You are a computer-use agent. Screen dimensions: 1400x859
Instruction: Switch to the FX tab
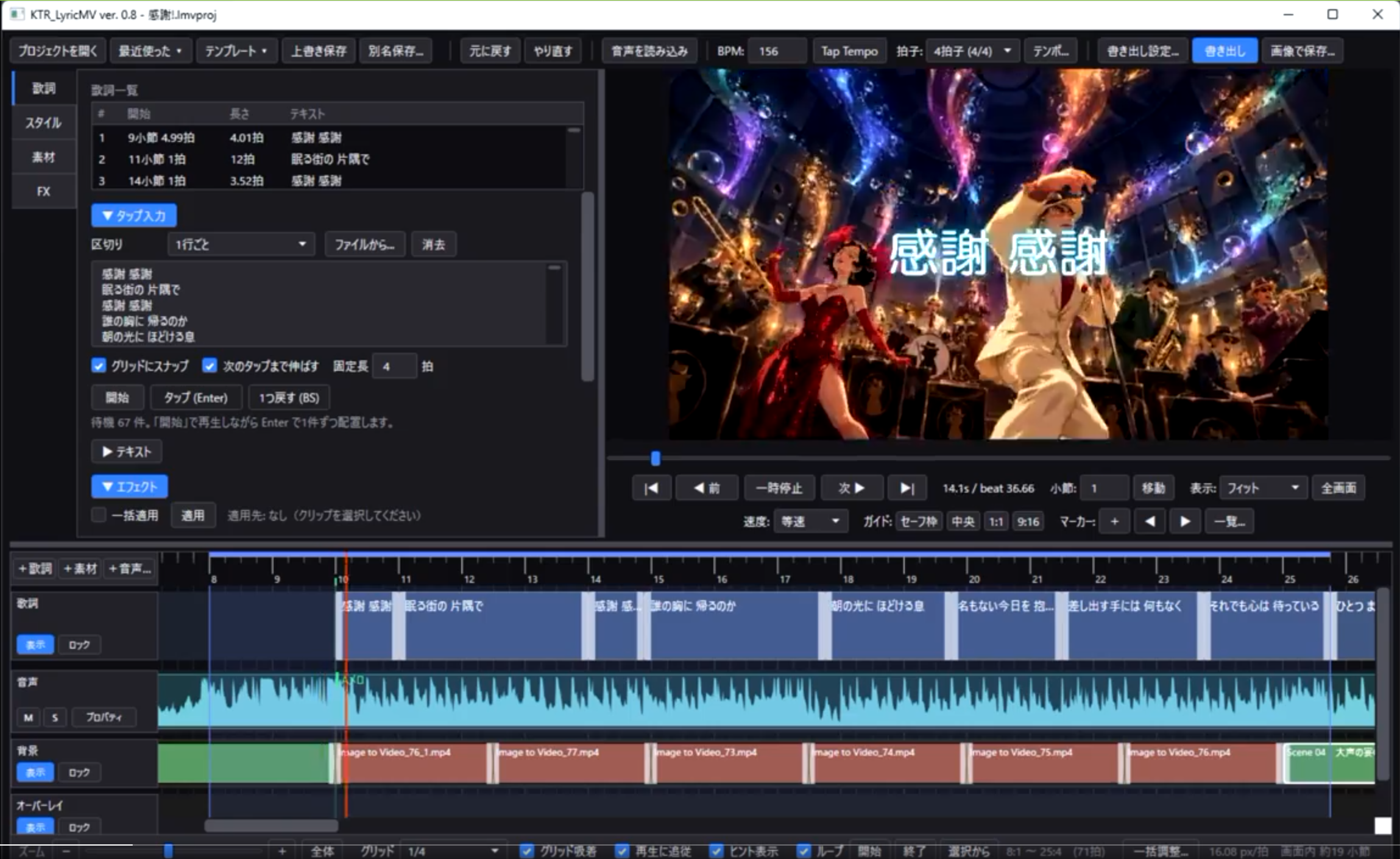pyautogui.click(x=44, y=191)
